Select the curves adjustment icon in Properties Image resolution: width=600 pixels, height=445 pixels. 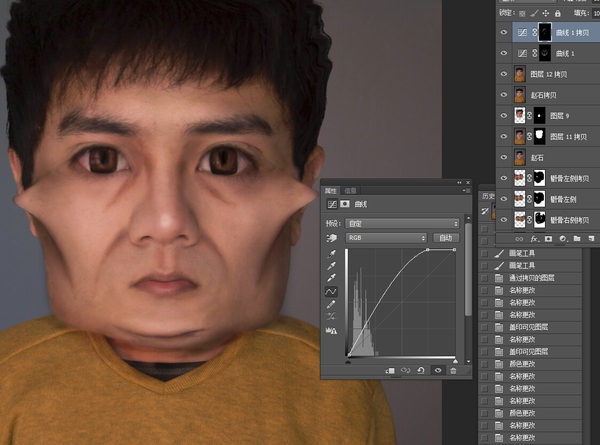click(x=332, y=204)
